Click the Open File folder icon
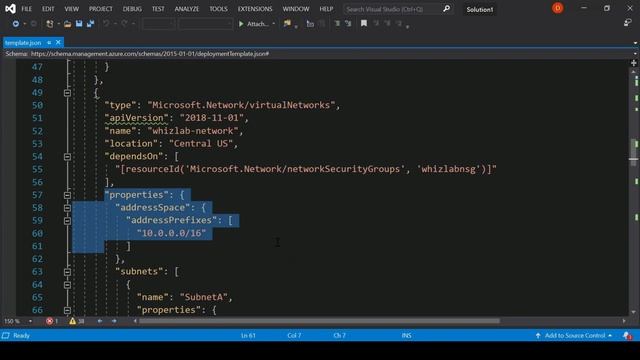This screenshot has width=640, height=360. click(x=68, y=24)
